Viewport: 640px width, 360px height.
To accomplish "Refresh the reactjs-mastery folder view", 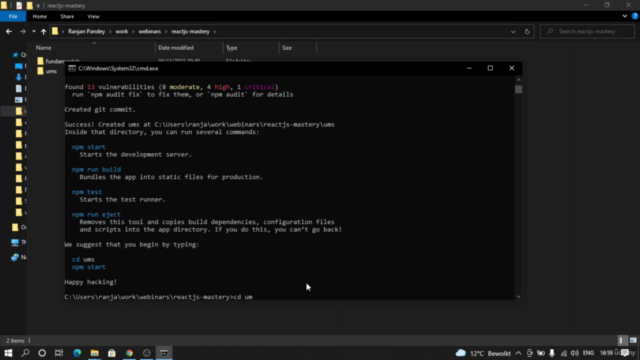I will click(527, 31).
